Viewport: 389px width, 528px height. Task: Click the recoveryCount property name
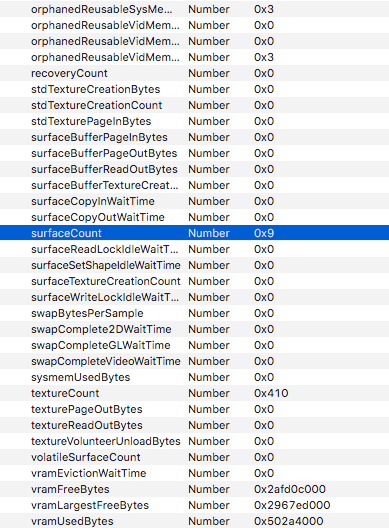(69, 73)
